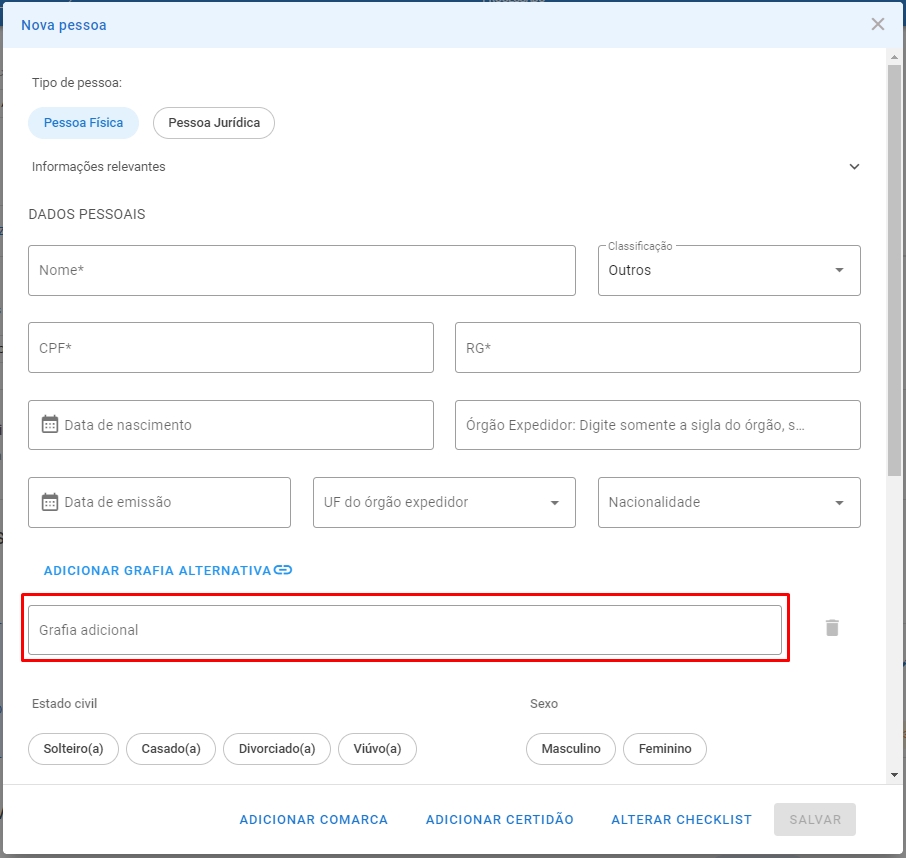906x858 pixels.
Task: Close the Nova pessoa dialog
Action: coord(878,24)
